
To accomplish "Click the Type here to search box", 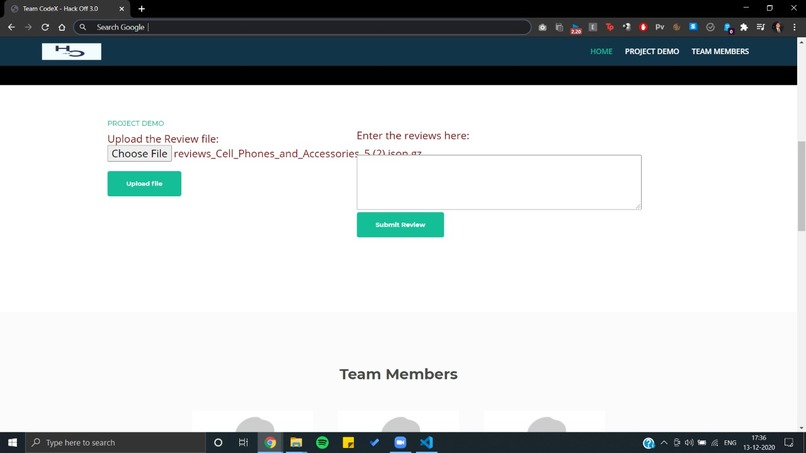I will coord(115,442).
